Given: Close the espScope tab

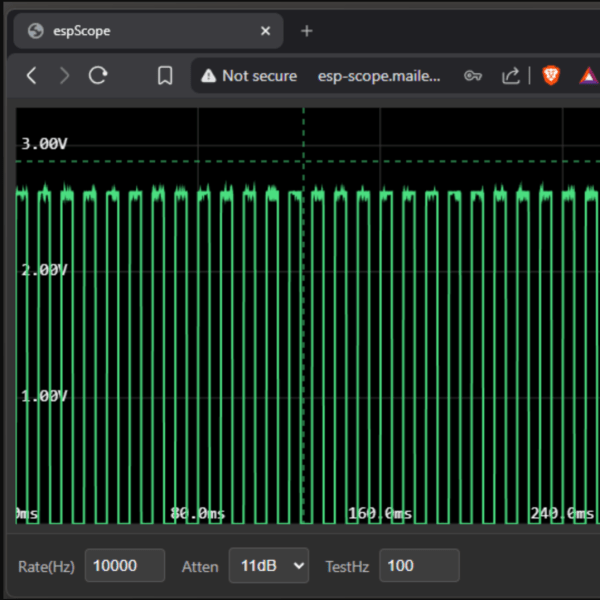Looking at the screenshot, I should point(265,31).
